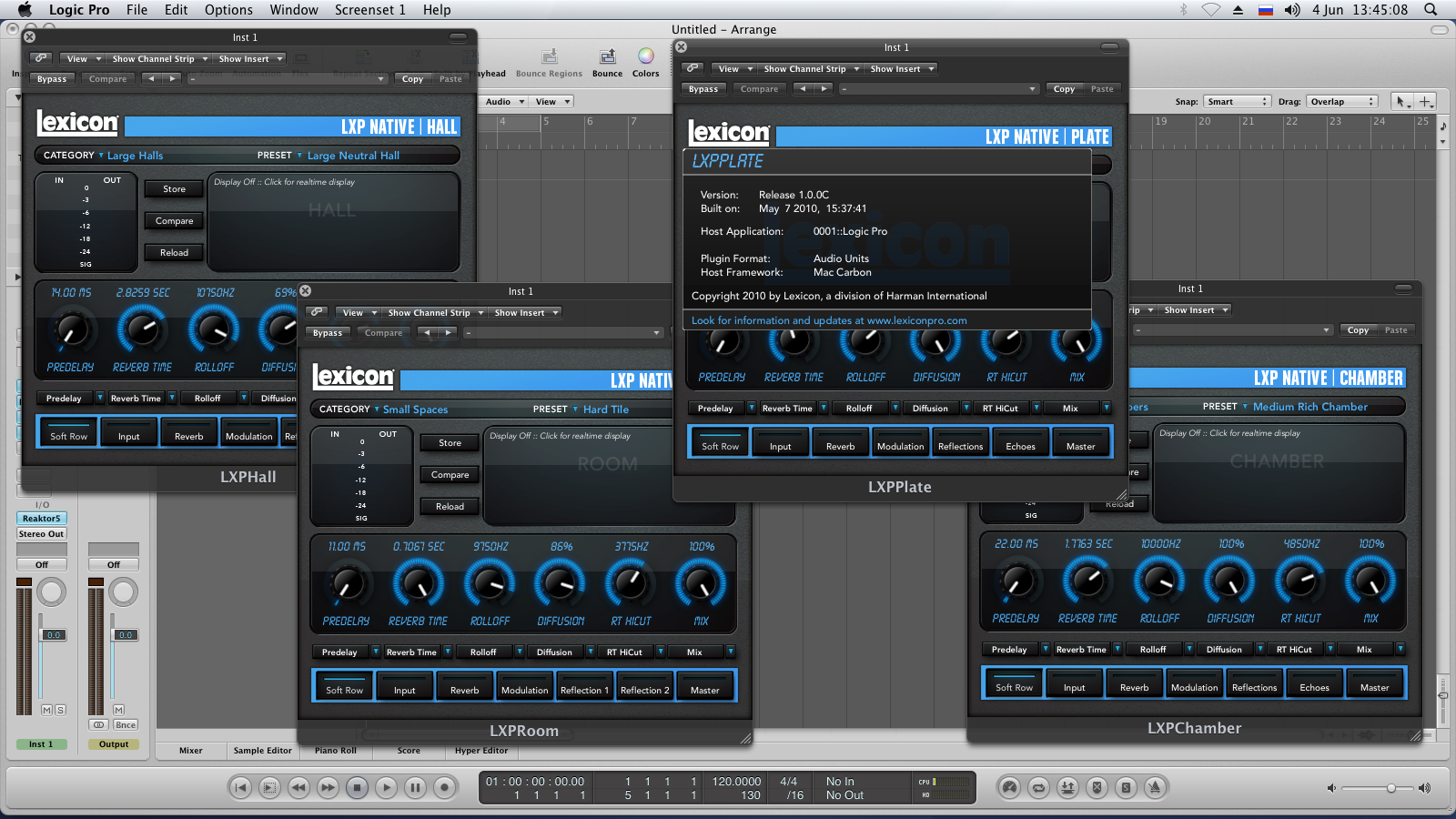Click the link icon in LXPPlate window
Viewport: 1456px width, 819px height.
coord(693,68)
